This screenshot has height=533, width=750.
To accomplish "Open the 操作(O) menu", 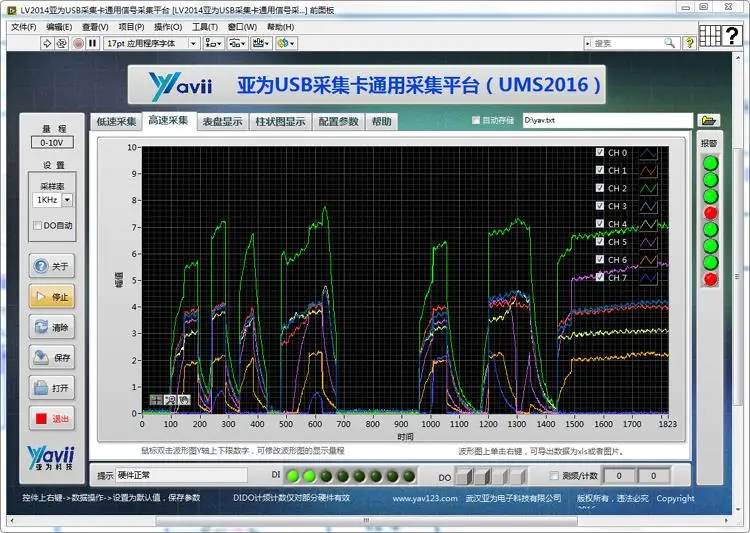I will click(x=168, y=27).
